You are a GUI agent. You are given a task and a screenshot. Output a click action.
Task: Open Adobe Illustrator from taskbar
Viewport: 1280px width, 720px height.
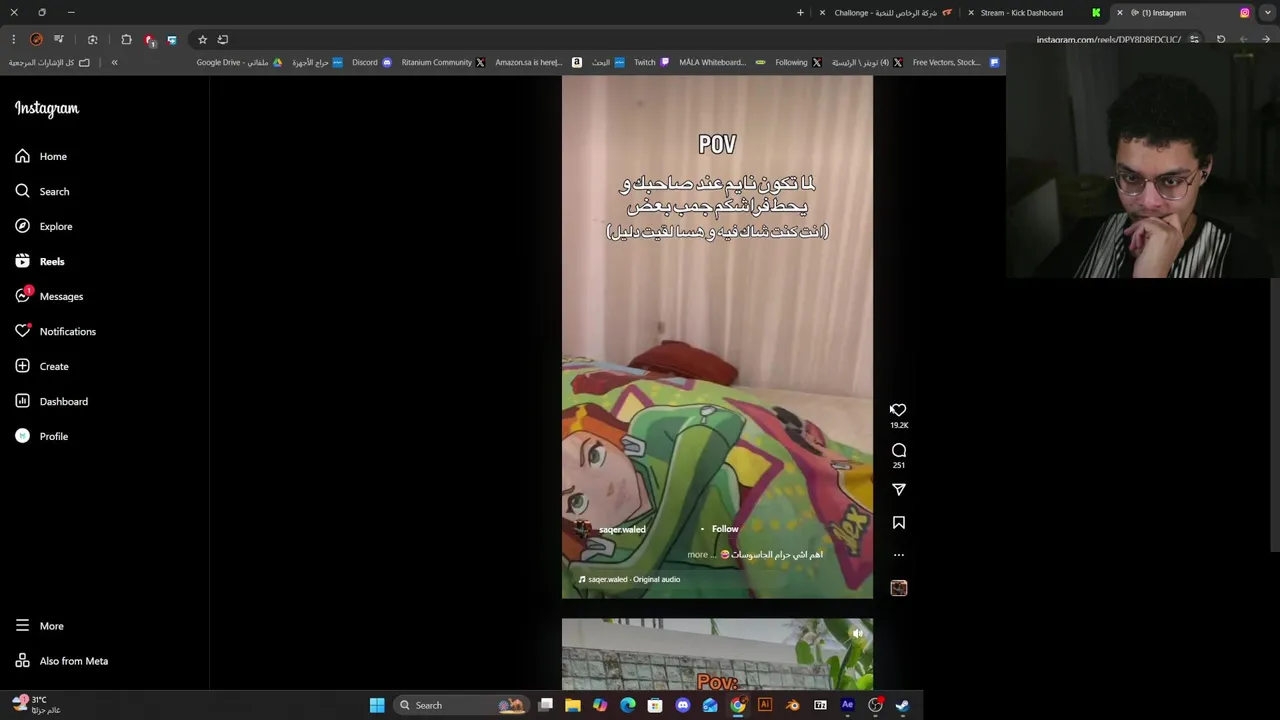[x=765, y=705]
